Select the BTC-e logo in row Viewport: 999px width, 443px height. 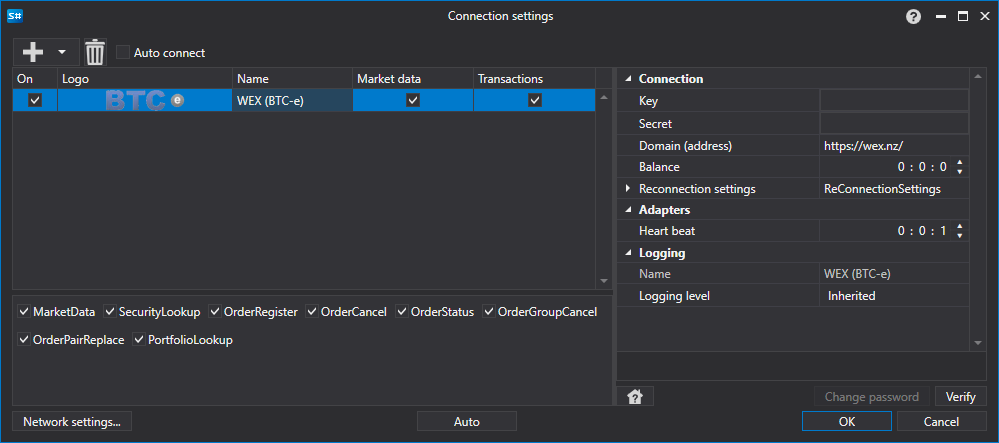(145, 100)
